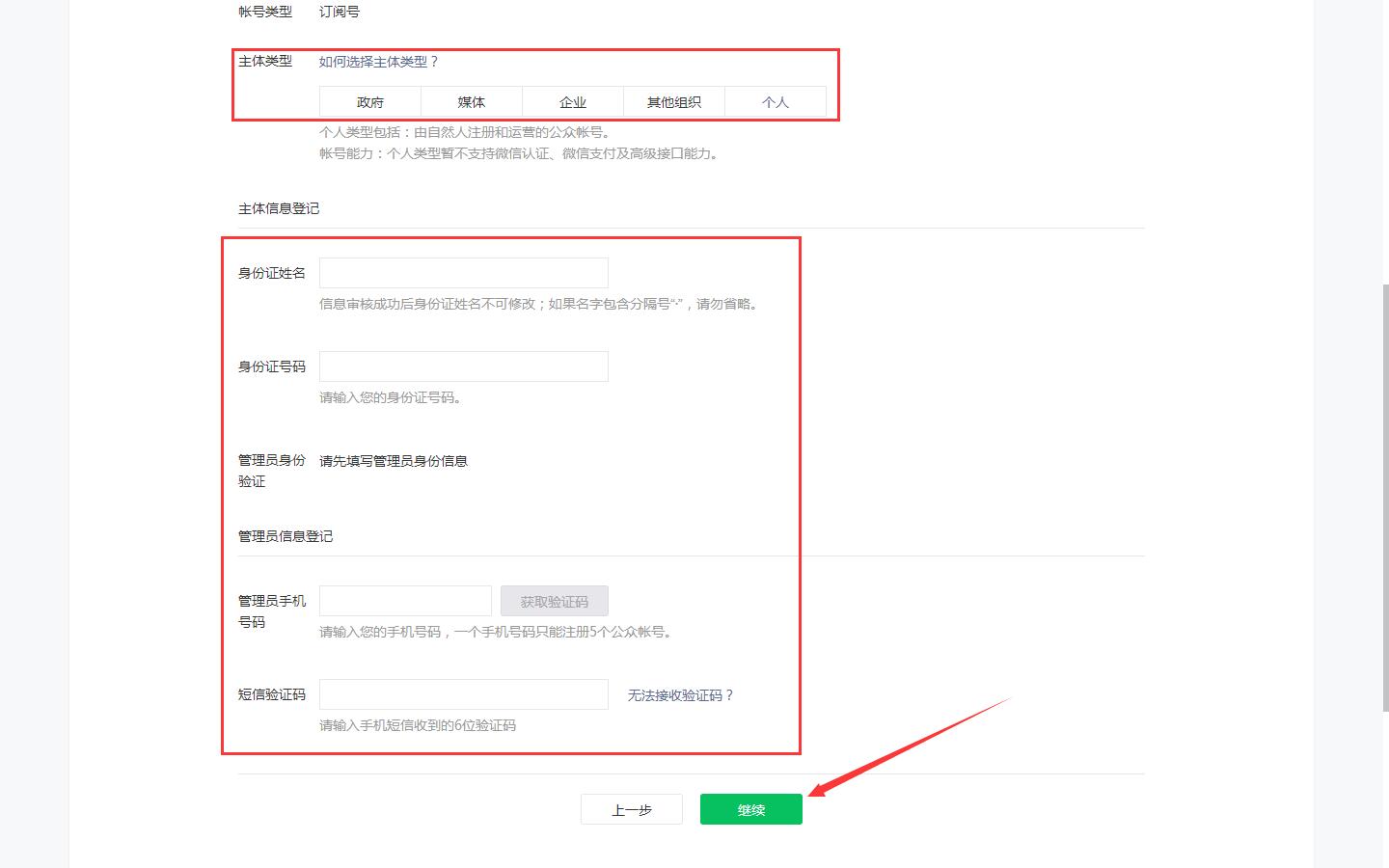The width and height of the screenshot is (1389, 868).
Task: Click the 身份证姓名 input field
Action: 463,273
